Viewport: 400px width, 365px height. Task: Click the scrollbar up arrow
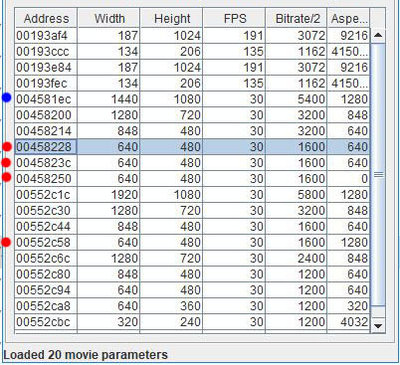click(378, 35)
